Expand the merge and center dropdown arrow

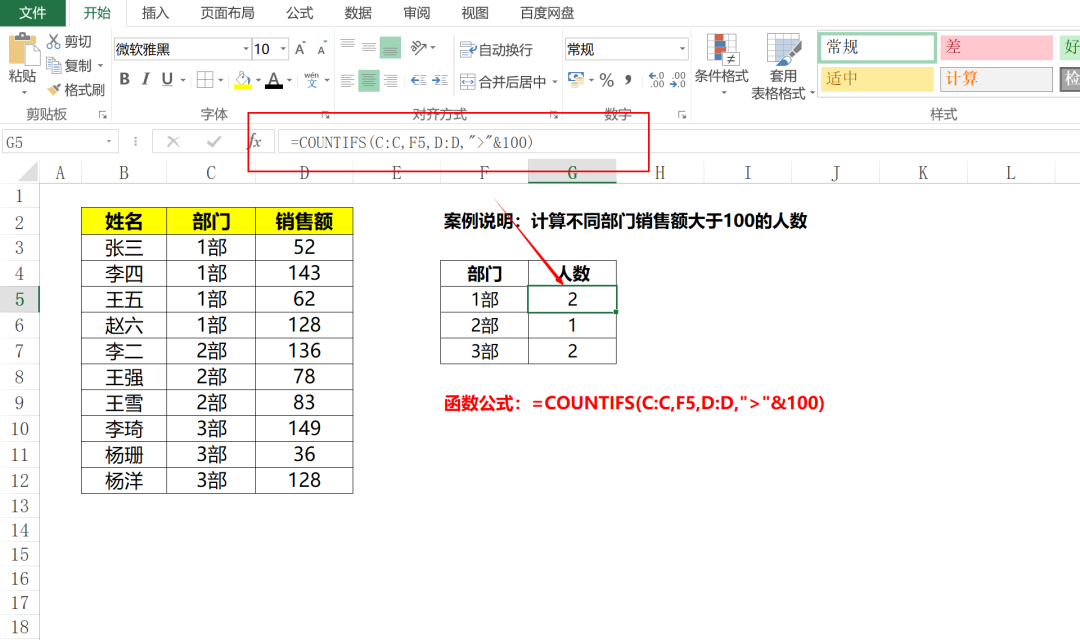pyautogui.click(x=555, y=82)
